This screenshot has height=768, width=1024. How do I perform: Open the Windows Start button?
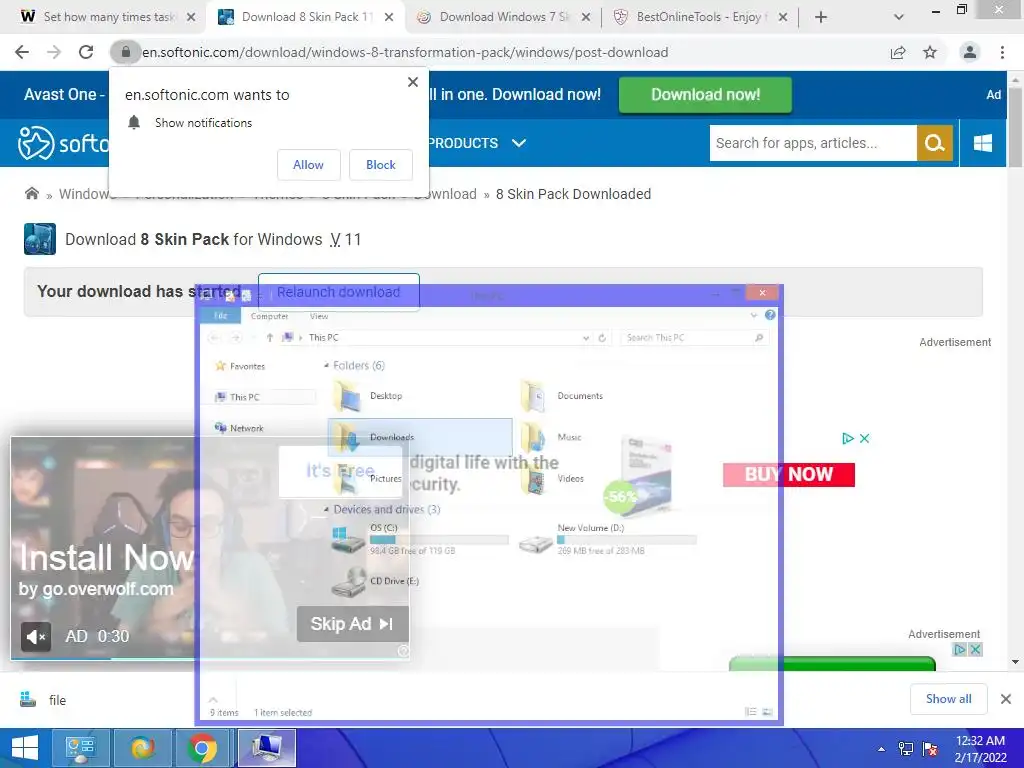click(25, 748)
